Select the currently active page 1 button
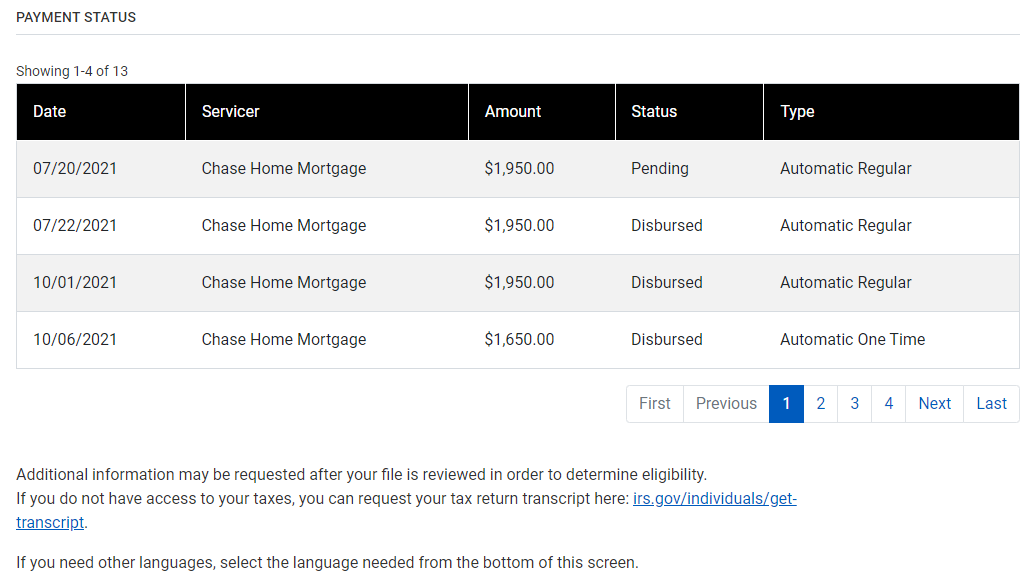Image resolution: width=1036 pixels, height=581 pixels. [x=786, y=403]
